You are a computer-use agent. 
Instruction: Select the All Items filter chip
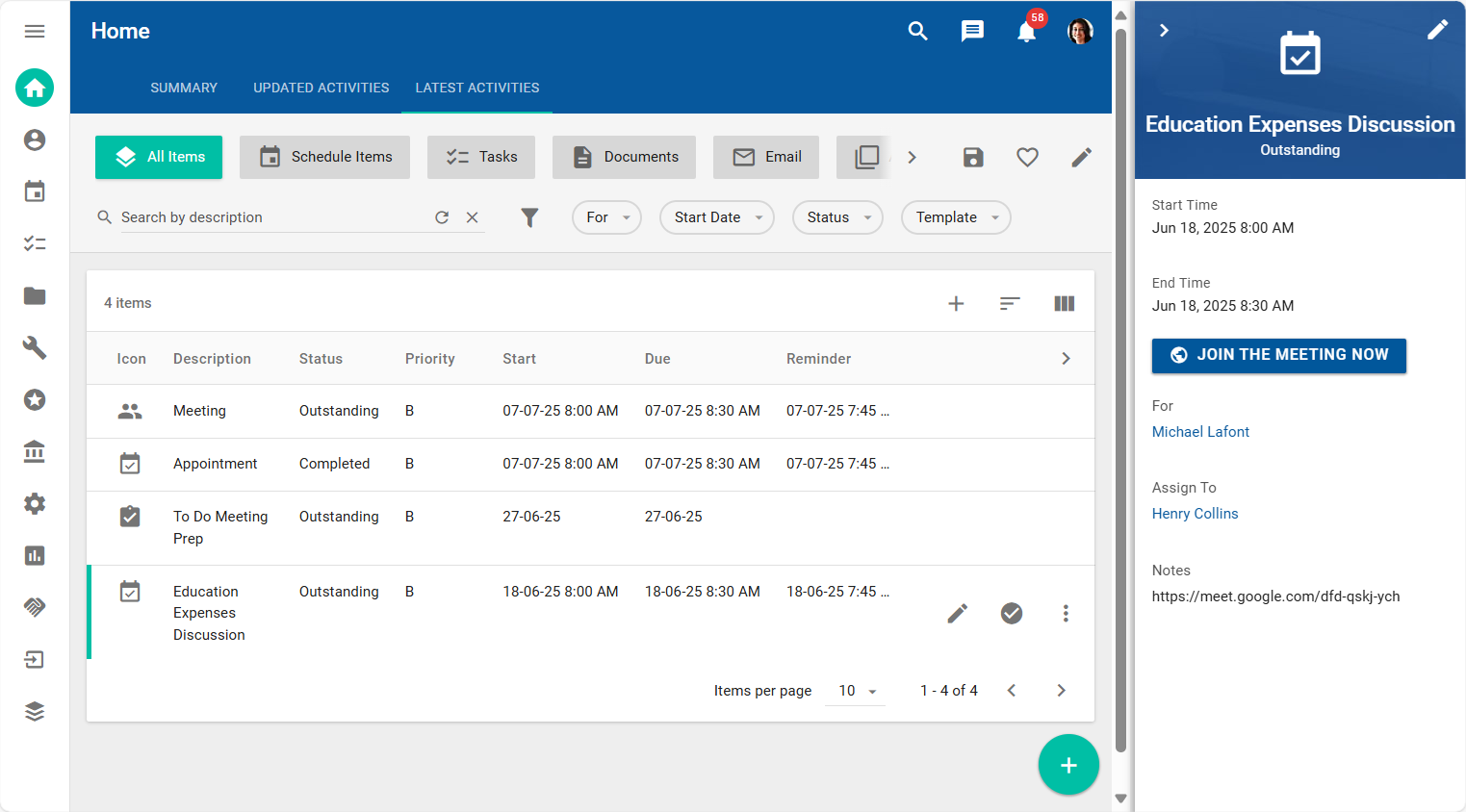click(159, 157)
